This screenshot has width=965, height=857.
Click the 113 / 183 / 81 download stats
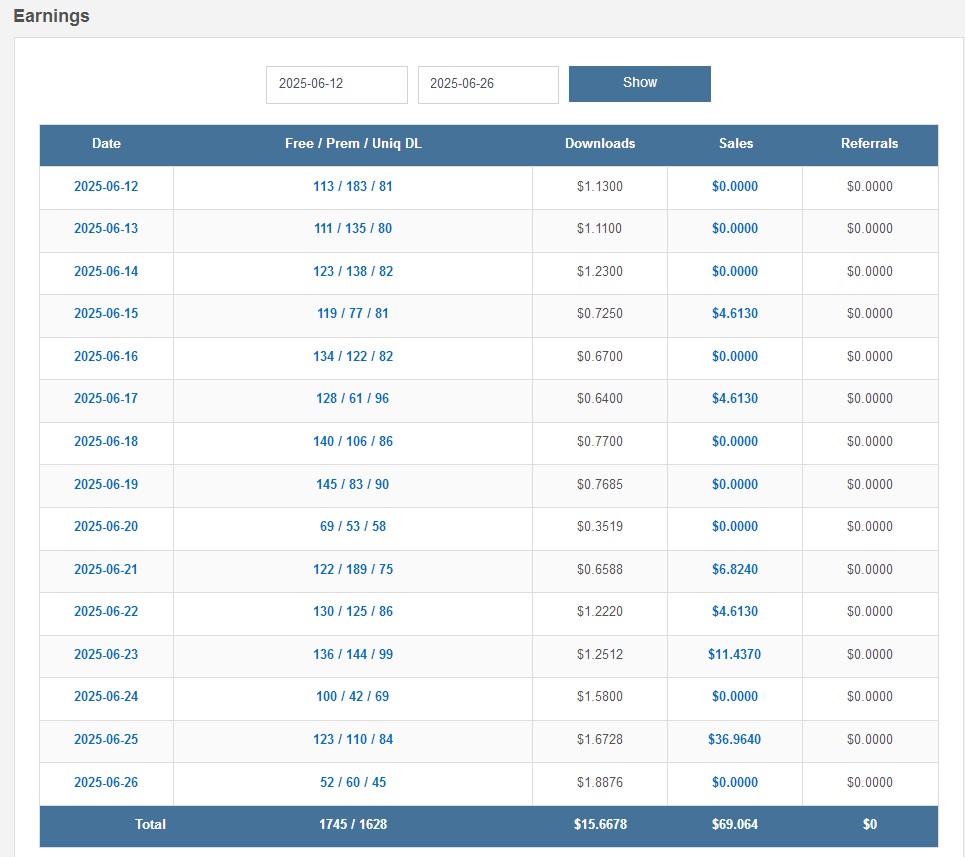pyautogui.click(x=353, y=186)
